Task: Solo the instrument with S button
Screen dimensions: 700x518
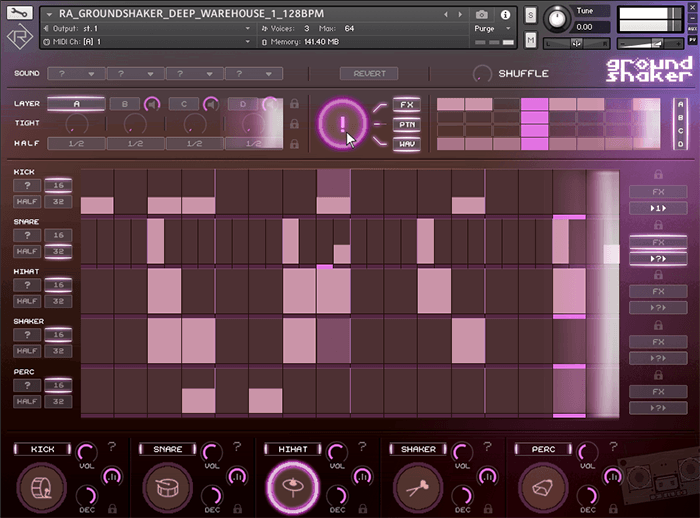Action: pos(530,16)
